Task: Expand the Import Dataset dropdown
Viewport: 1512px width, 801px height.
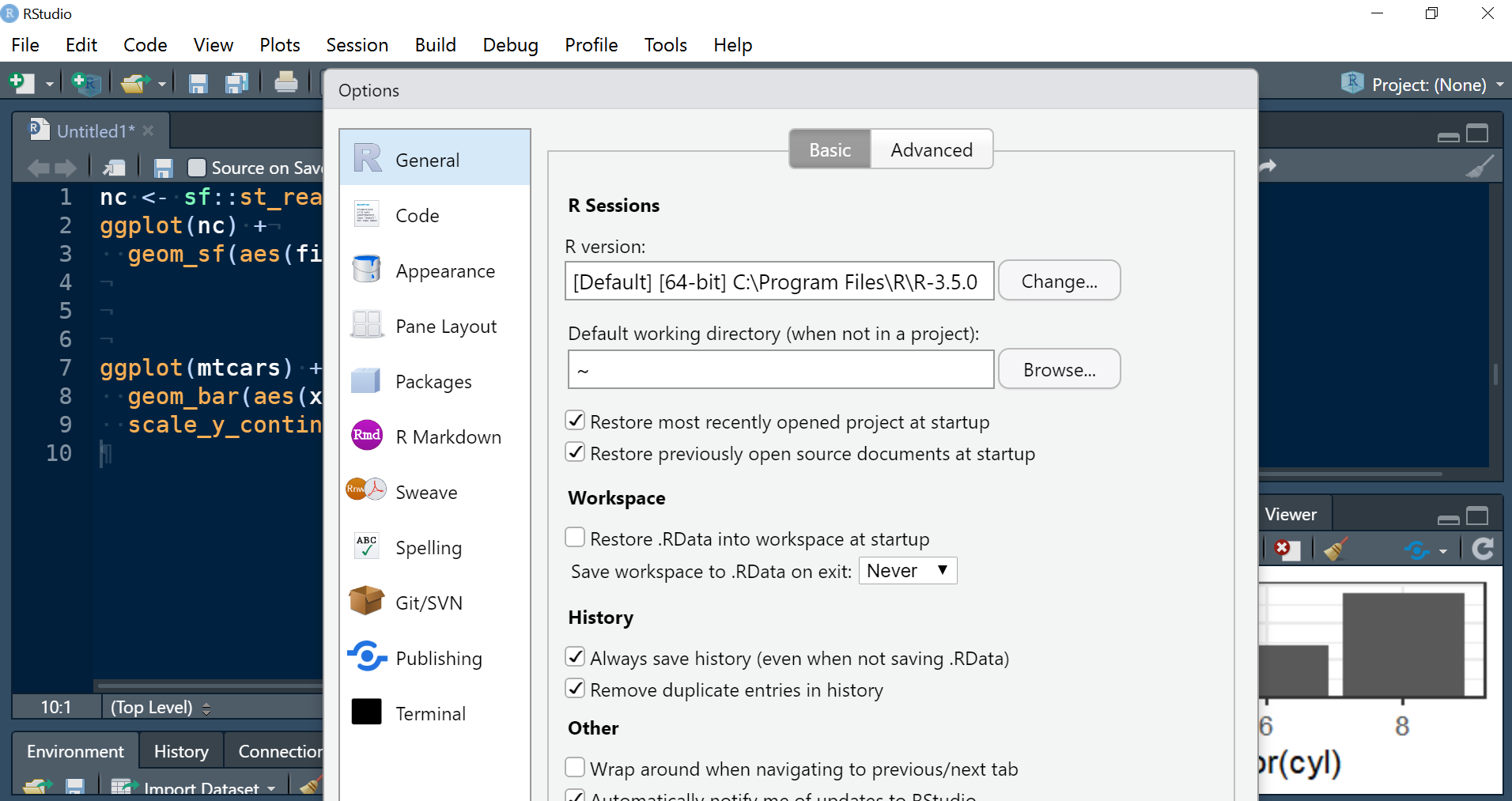Action: [270, 788]
